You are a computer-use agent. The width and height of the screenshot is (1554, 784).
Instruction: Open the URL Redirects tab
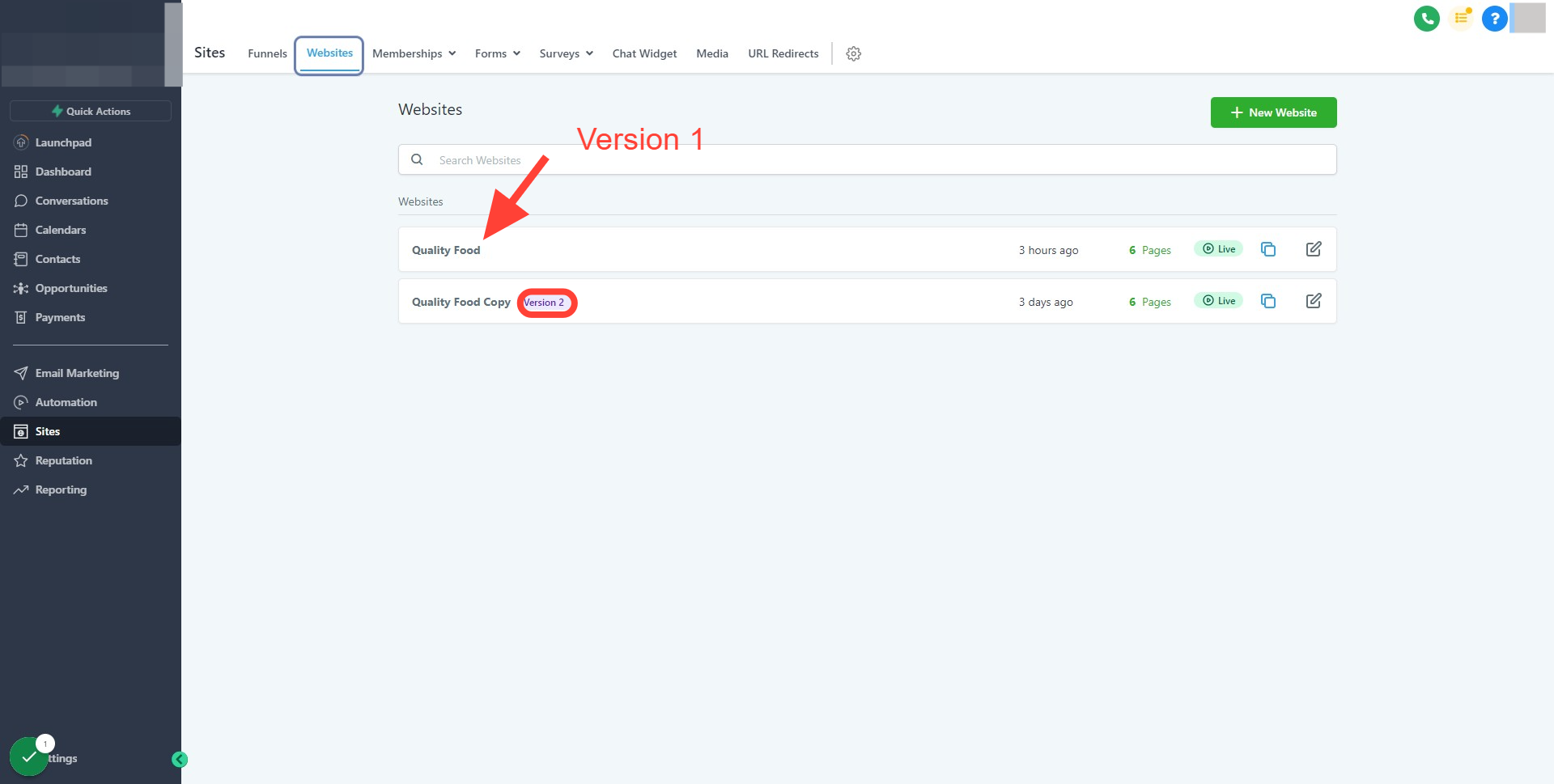pyautogui.click(x=783, y=53)
